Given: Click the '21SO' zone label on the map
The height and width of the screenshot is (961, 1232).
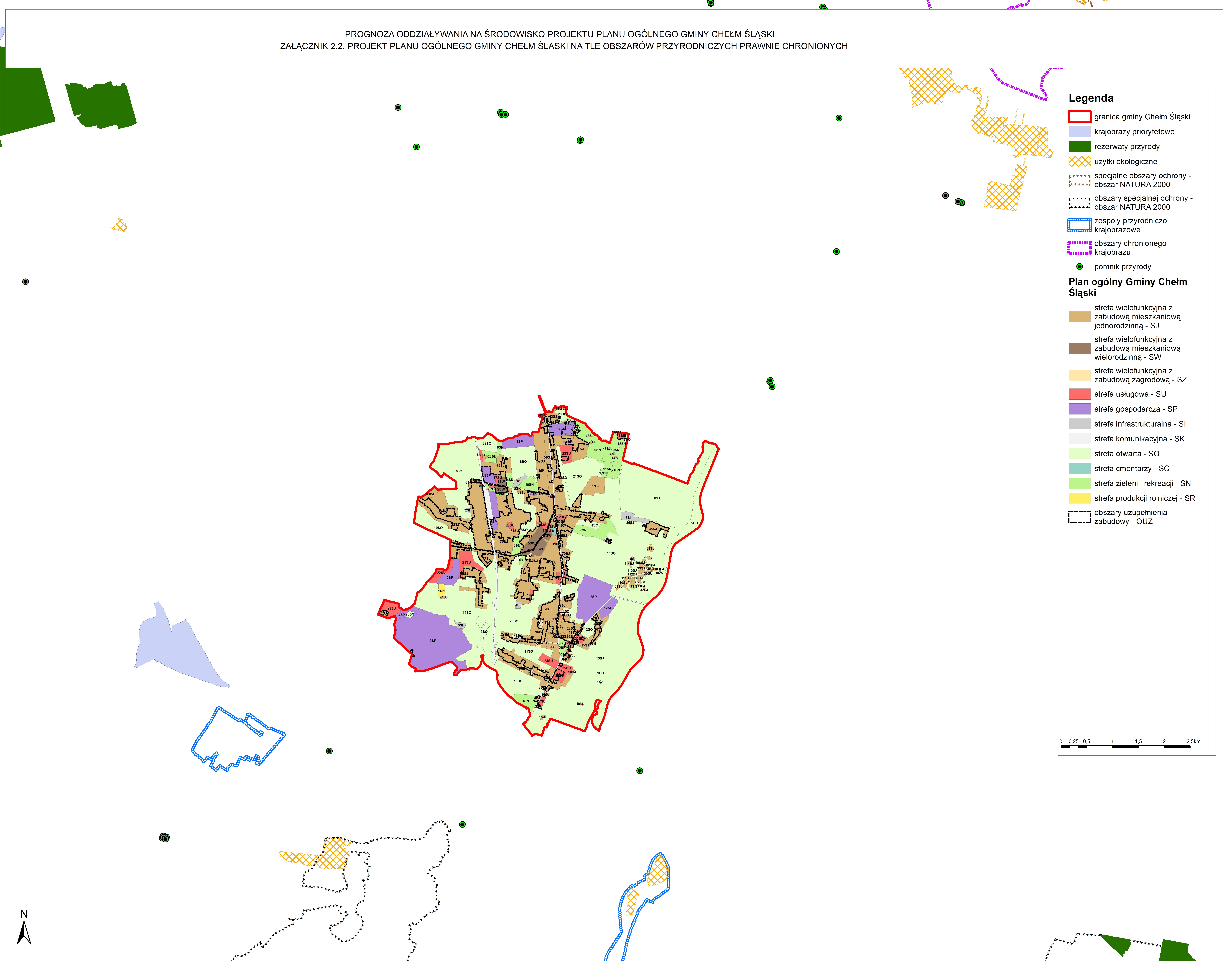Looking at the screenshot, I should point(577,476).
